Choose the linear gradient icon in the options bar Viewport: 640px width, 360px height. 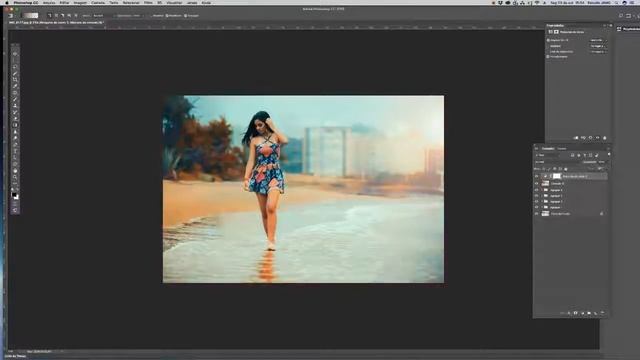(x=49, y=16)
